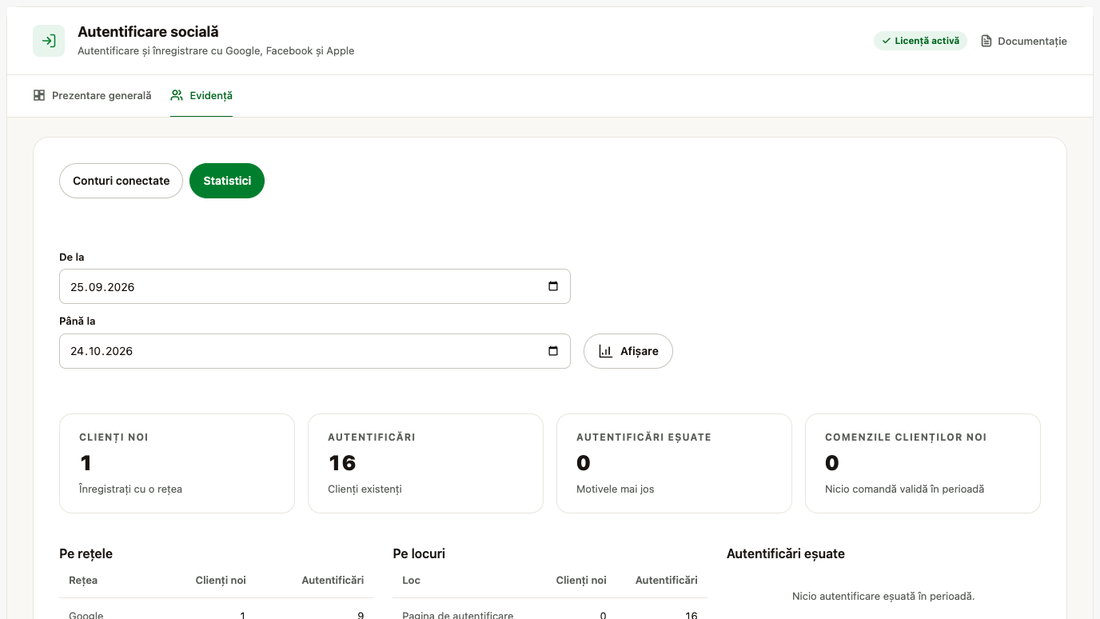Screen dimensions: 1100x619
Task: Click the Pe rețele heading
Action: [86, 554]
